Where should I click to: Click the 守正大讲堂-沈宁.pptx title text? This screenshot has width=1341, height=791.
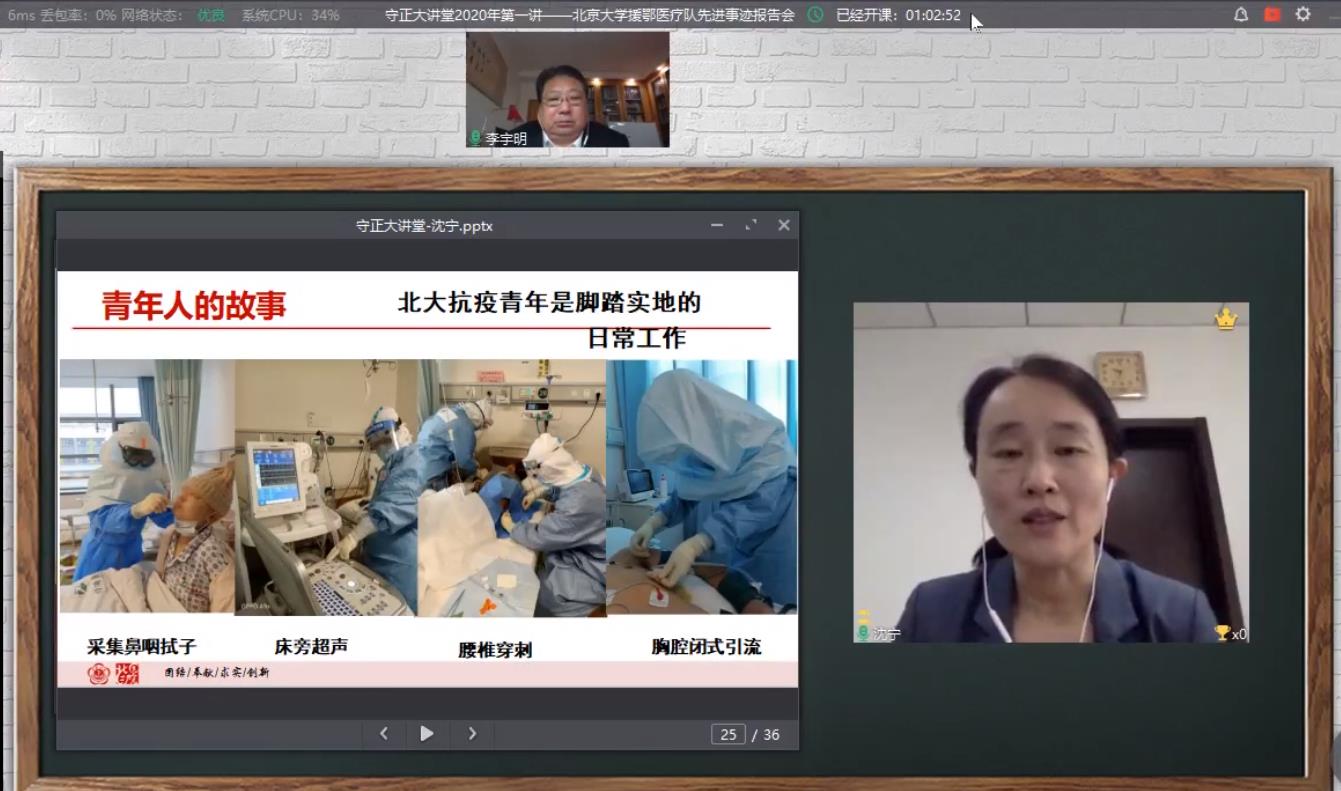(x=424, y=226)
